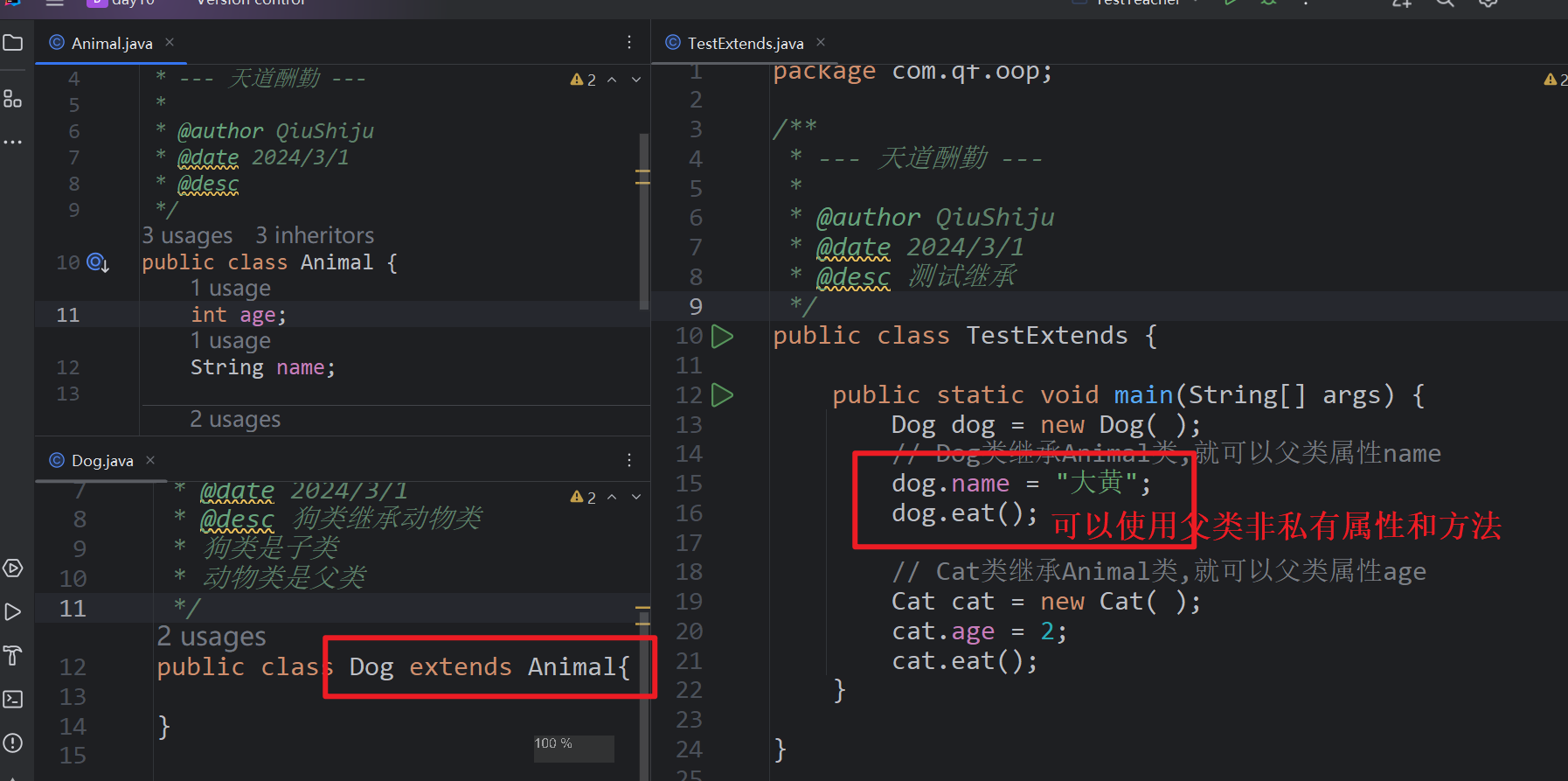Click the Animal.java vertical scrollbar
This screenshot has width=1568, height=781.
(644, 221)
